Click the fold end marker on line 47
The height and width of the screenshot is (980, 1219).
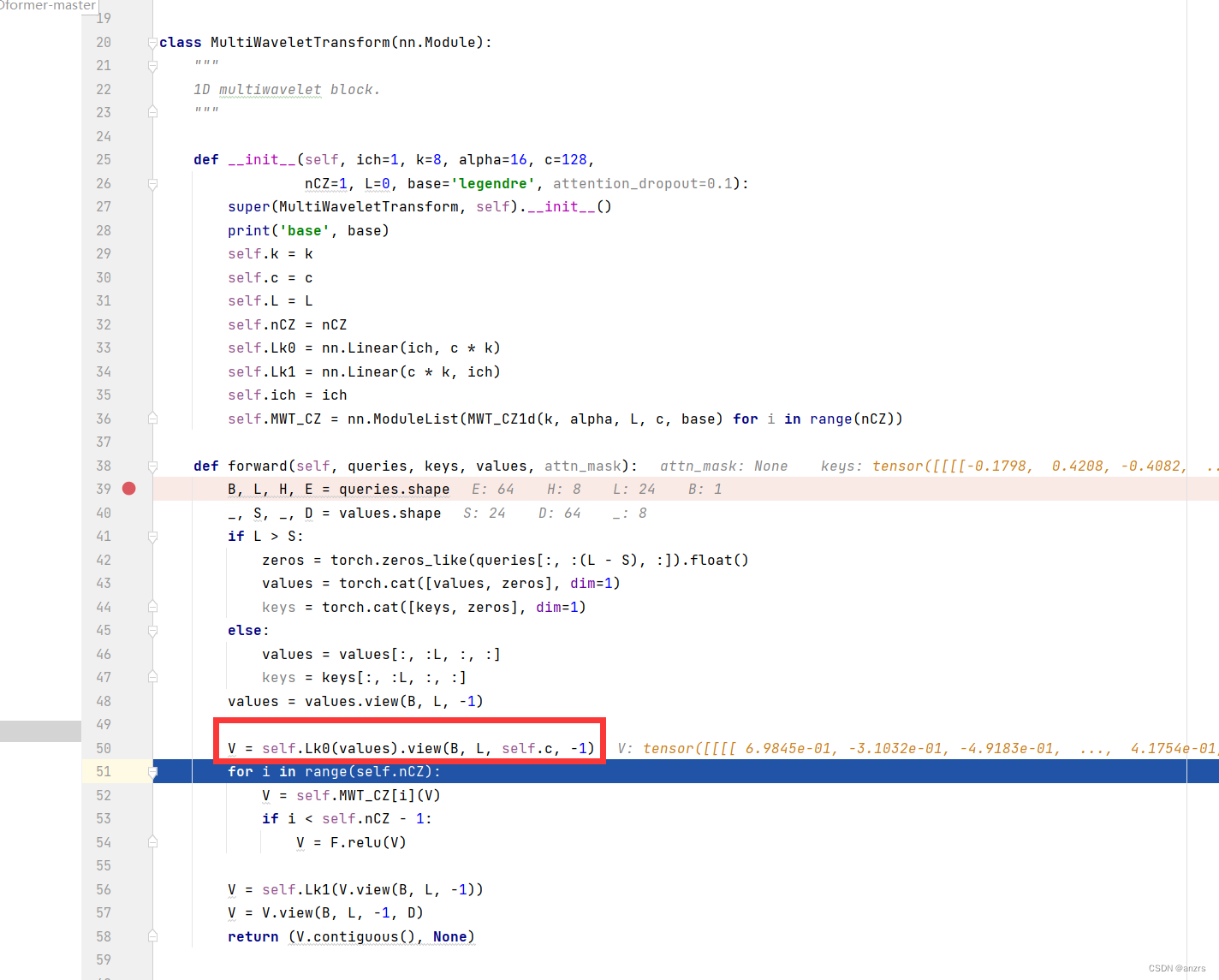(152, 677)
